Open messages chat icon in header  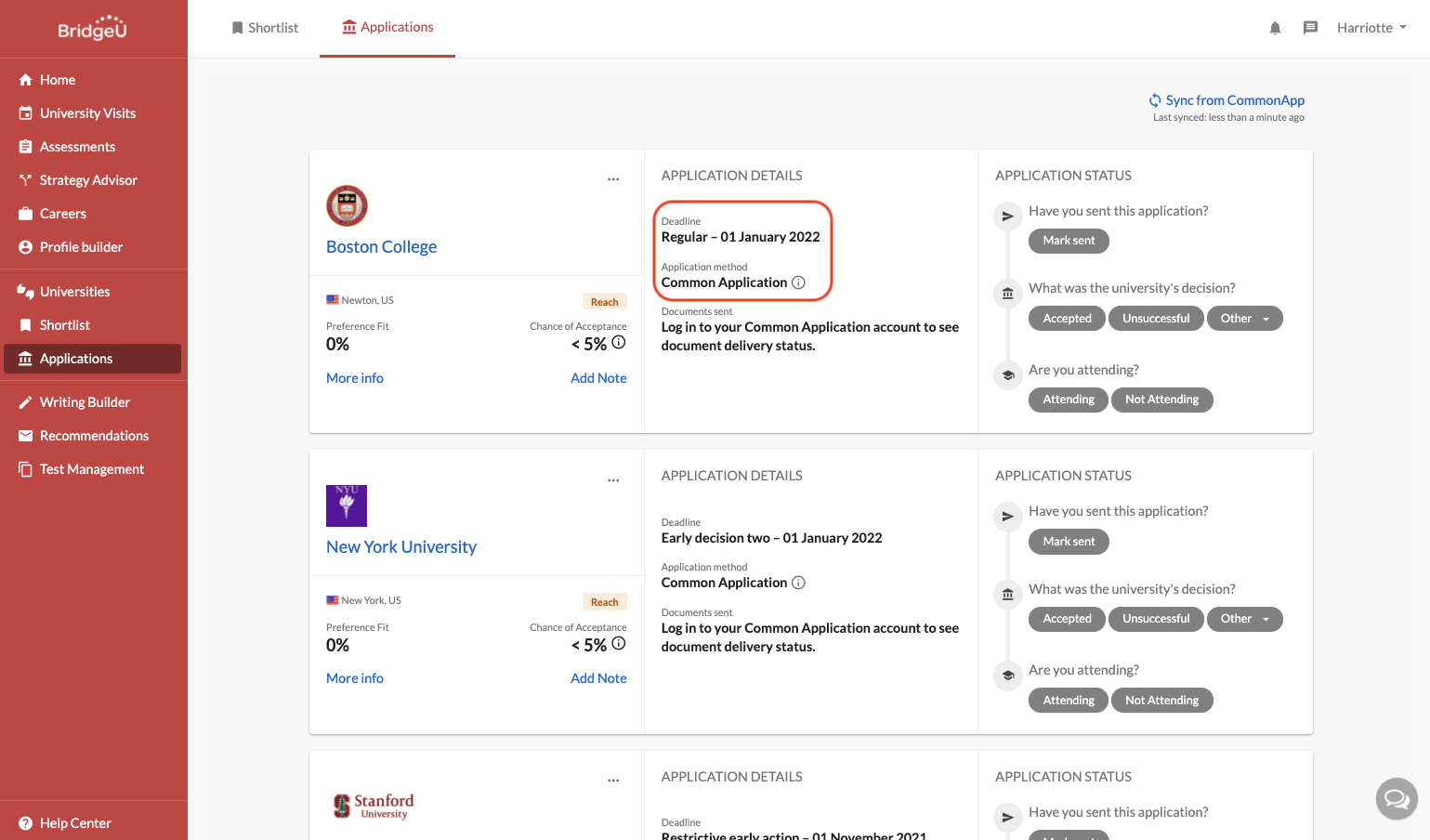tap(1310, 28)
